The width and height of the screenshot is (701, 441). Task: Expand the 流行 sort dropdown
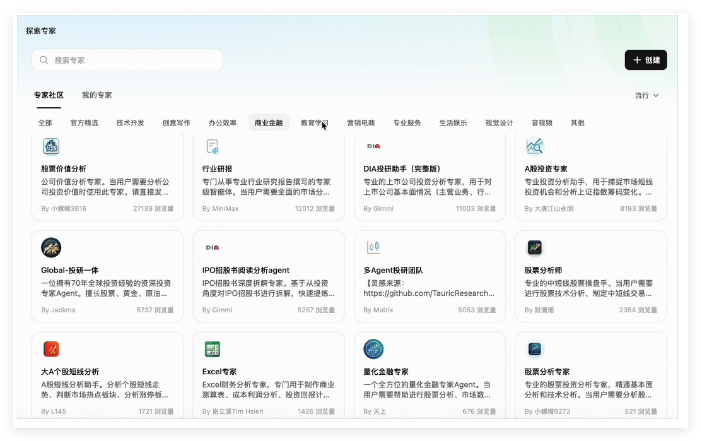coord(647,96)
